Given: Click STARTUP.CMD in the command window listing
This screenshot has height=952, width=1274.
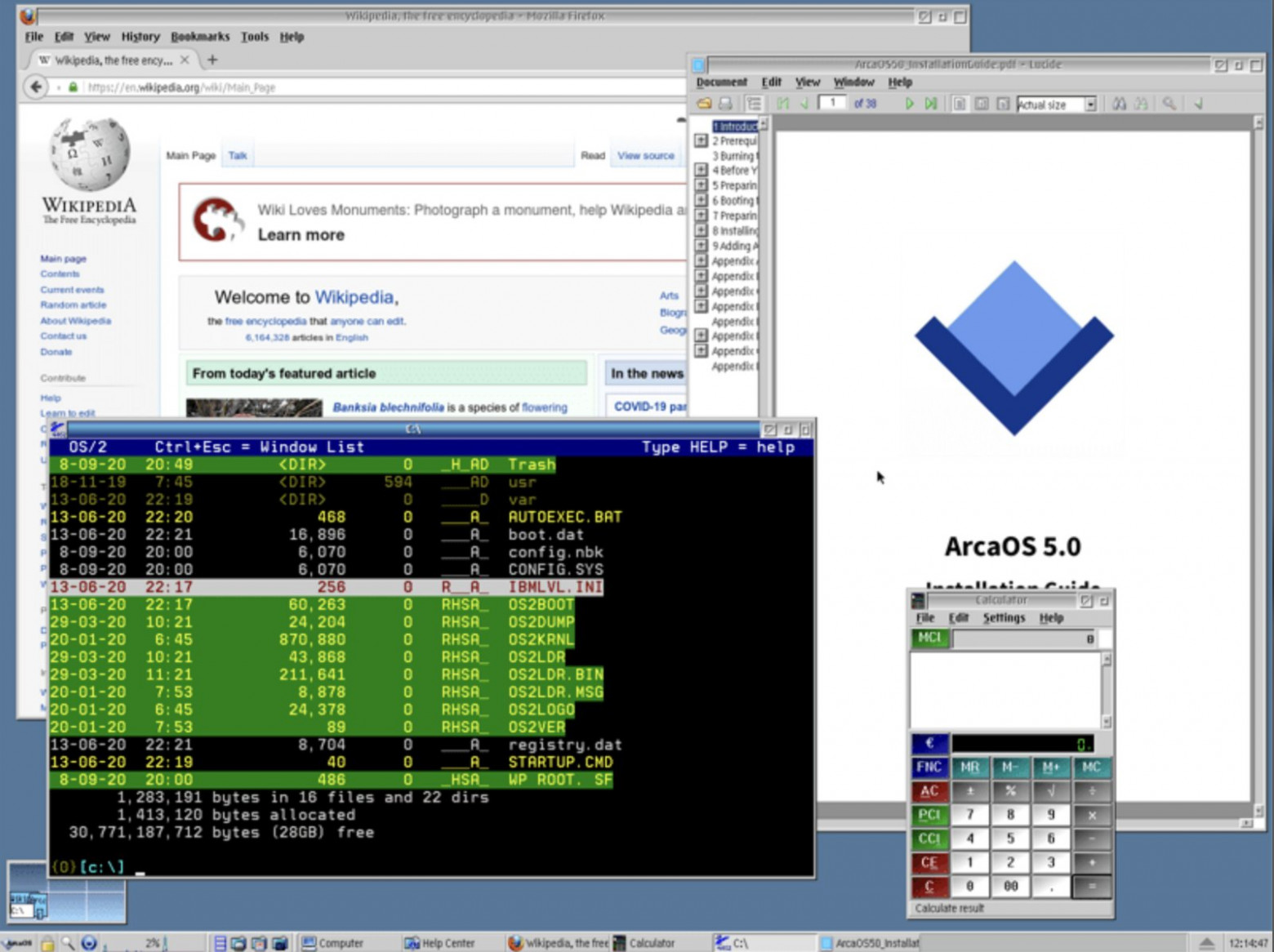Looking at the screenshot, I should (560, 763).
